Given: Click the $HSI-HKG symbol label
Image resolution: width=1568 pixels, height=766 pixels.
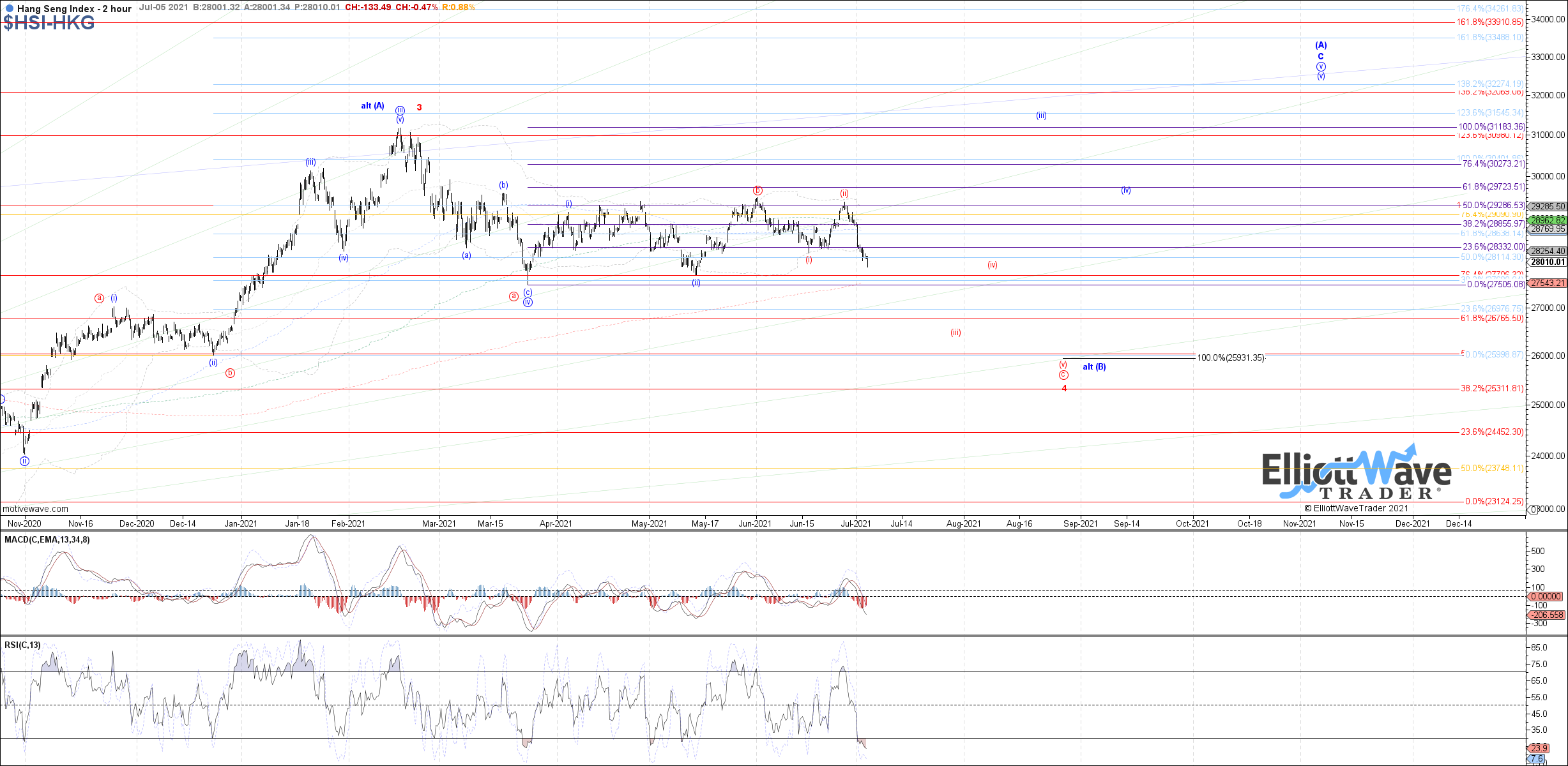Looking at the screenshot, I should [49, 23].
